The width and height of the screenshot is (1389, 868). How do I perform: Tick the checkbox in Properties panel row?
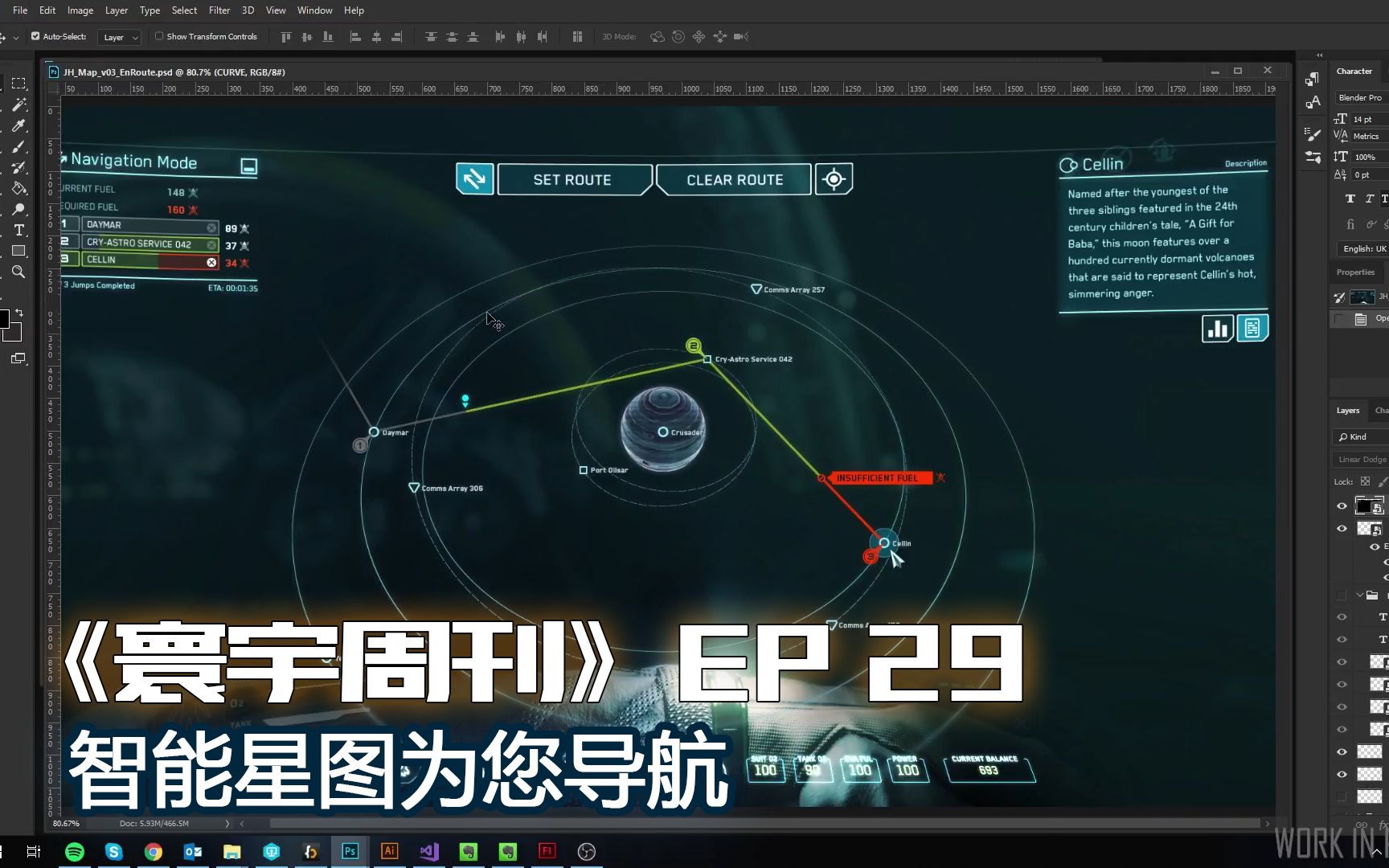(1339, 319)
